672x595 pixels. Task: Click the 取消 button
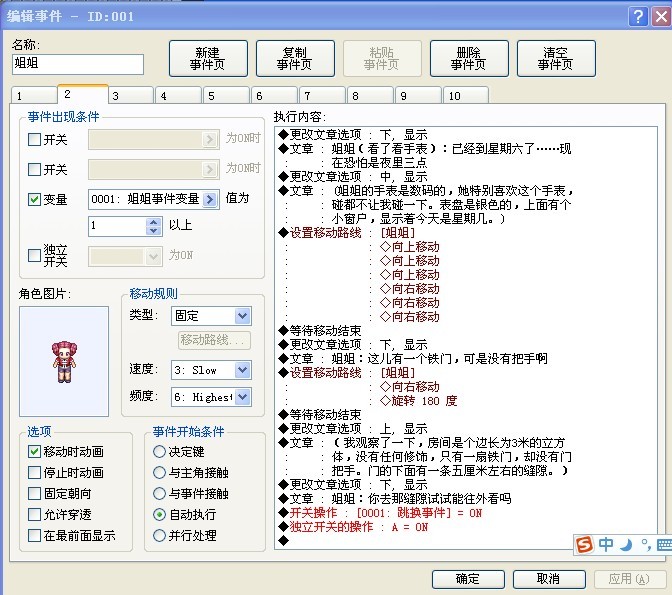[549, 579]
